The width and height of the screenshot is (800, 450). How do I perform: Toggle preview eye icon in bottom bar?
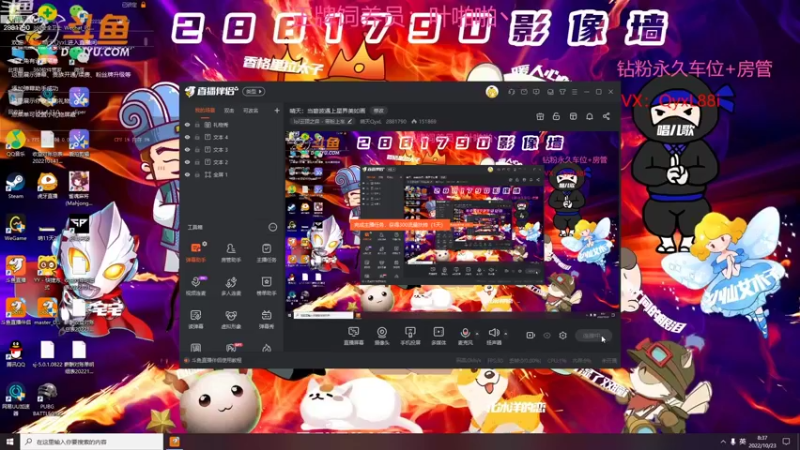(546, 335)
